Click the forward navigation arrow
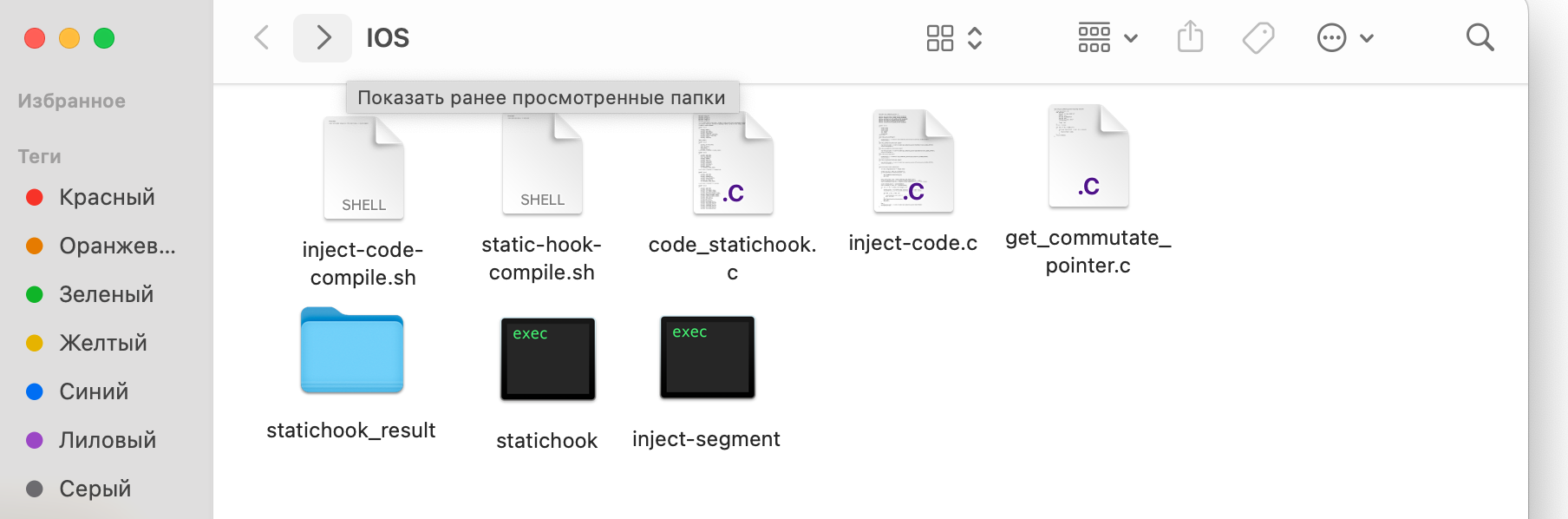The image size is (1568, 519). pos(323,38)
